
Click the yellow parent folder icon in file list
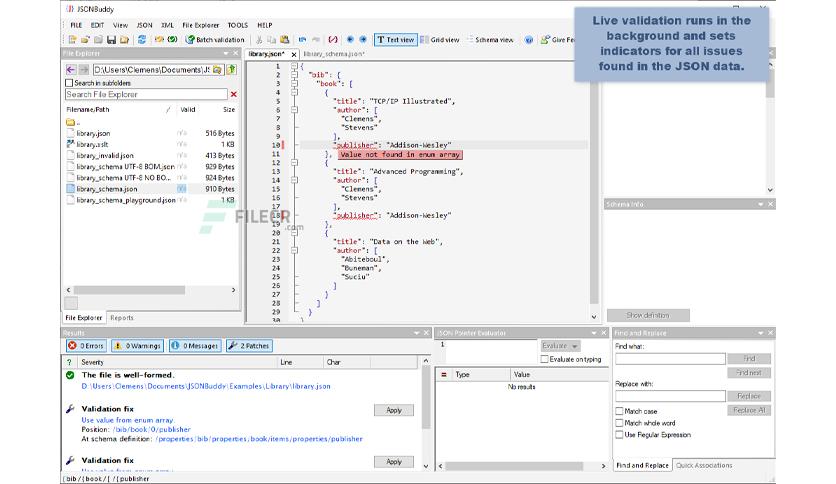[70, 122]
